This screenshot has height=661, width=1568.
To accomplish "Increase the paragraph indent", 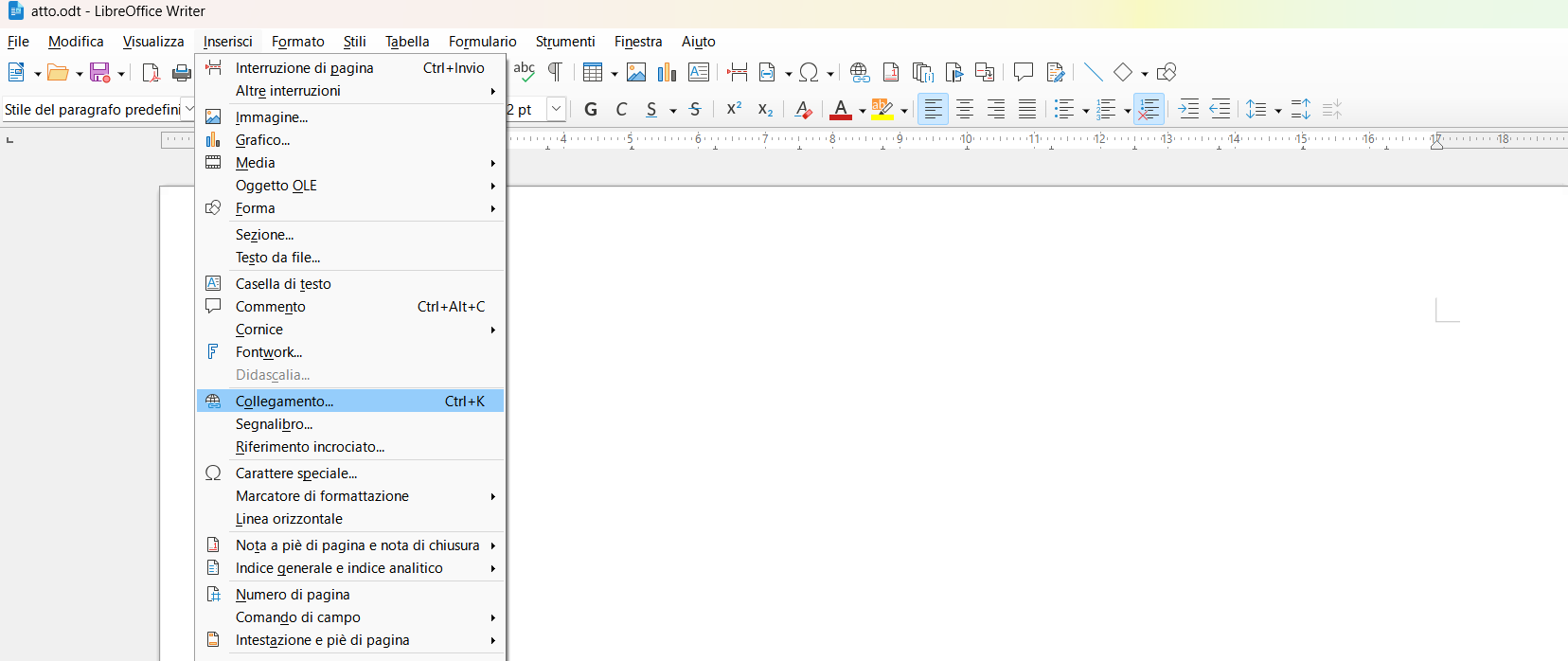I will point(1188,109).
